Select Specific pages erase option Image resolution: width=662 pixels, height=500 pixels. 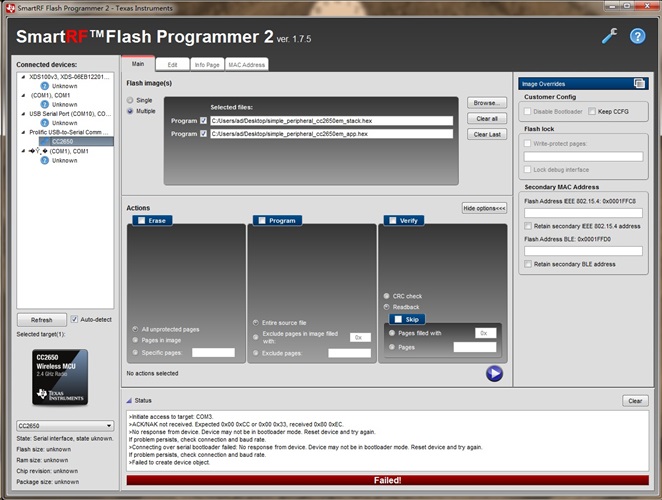click(135, 352)
